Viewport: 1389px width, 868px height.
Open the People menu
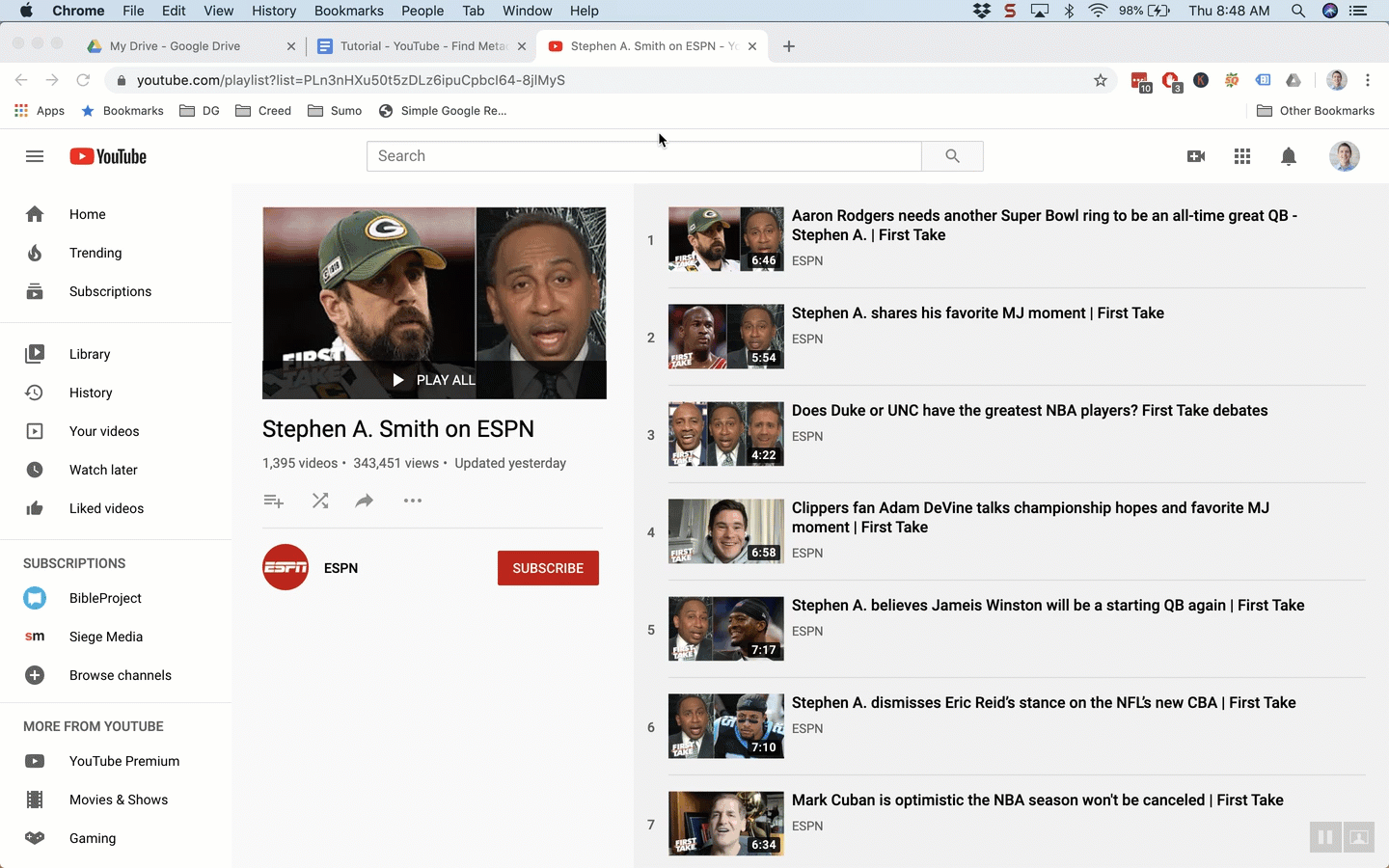(422, 11)
